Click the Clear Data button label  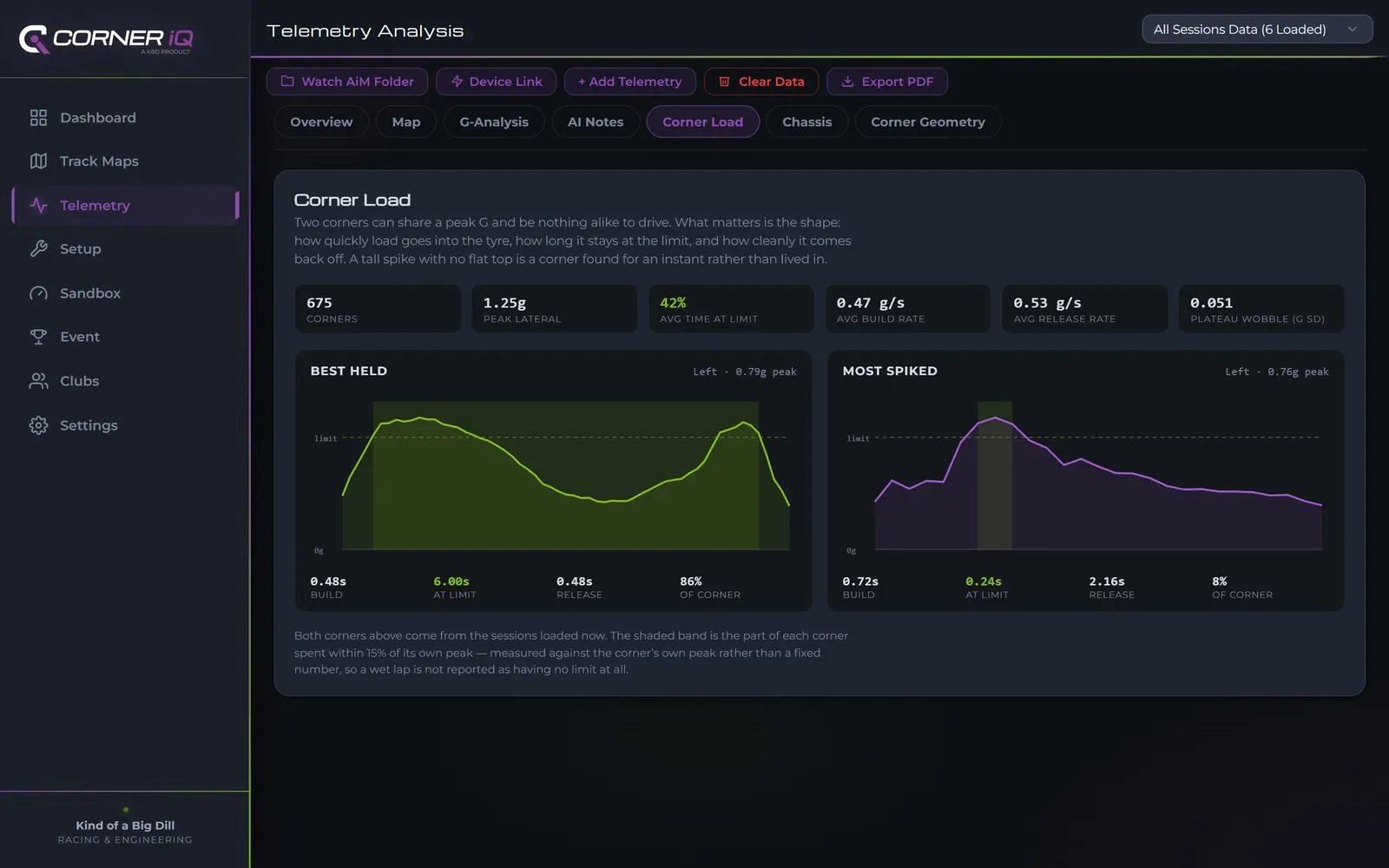(772, 81)
